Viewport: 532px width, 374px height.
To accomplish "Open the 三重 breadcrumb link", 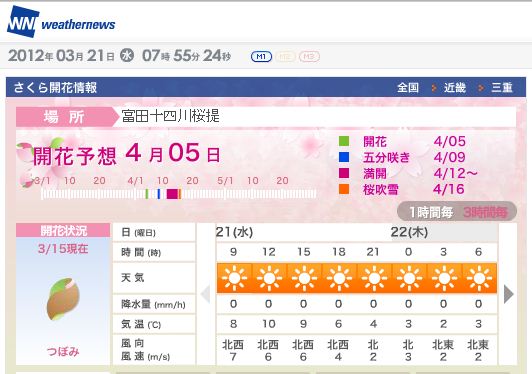I will click(x=502, y=88).
